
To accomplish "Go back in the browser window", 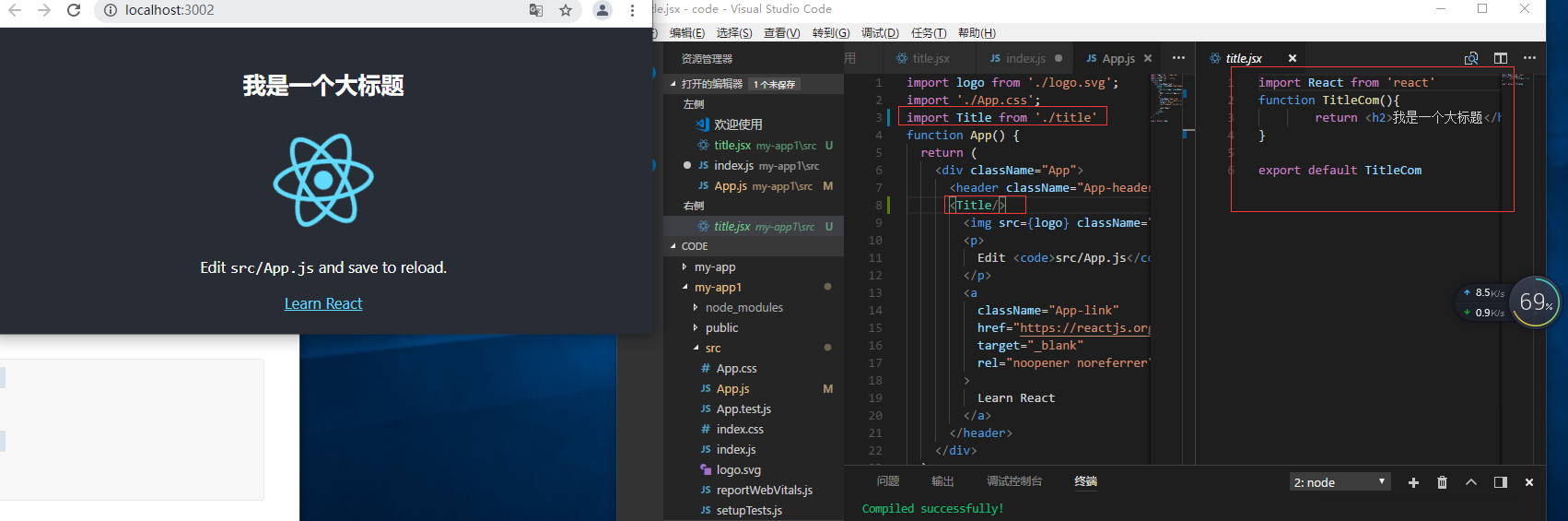I will (15, 10).
